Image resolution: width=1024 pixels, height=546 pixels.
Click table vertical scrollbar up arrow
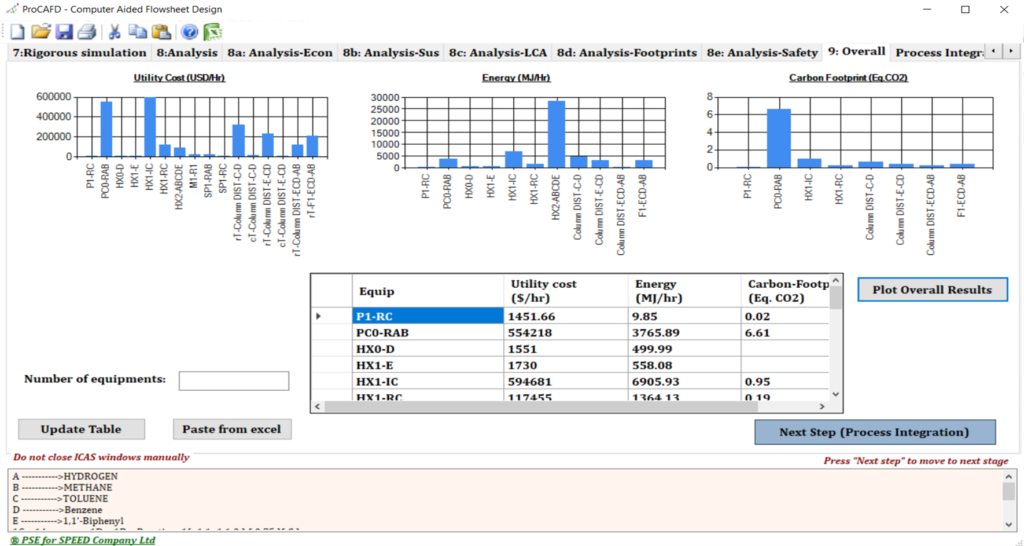click(x=836, y=281)
